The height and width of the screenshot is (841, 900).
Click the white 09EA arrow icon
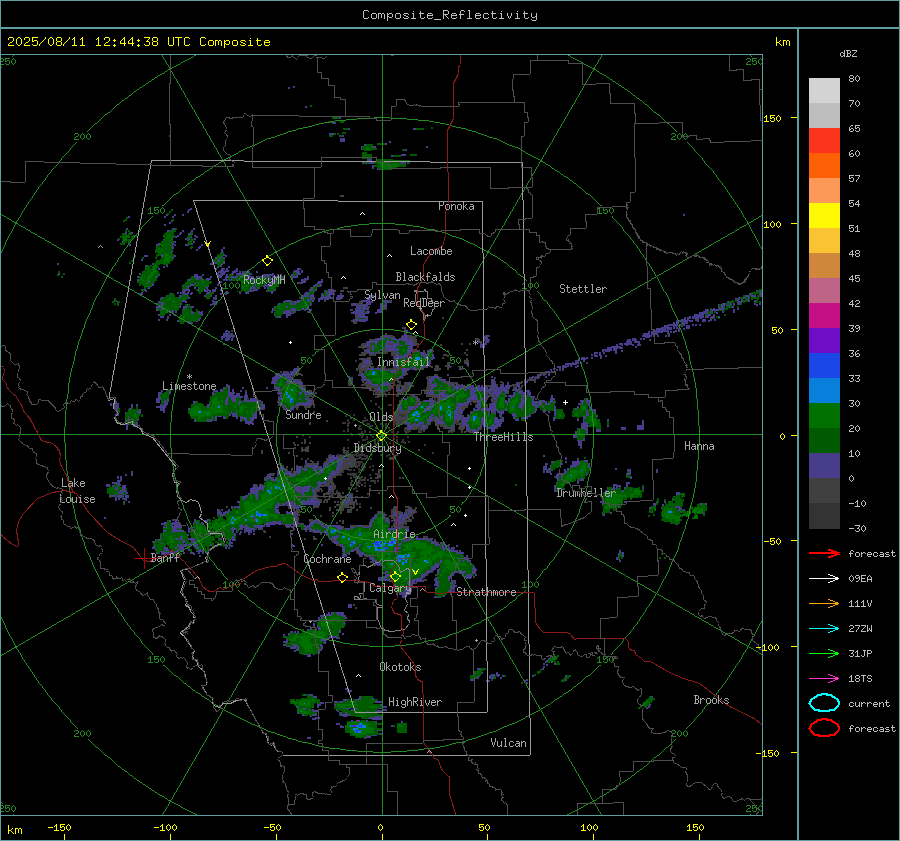coord(824,579)
